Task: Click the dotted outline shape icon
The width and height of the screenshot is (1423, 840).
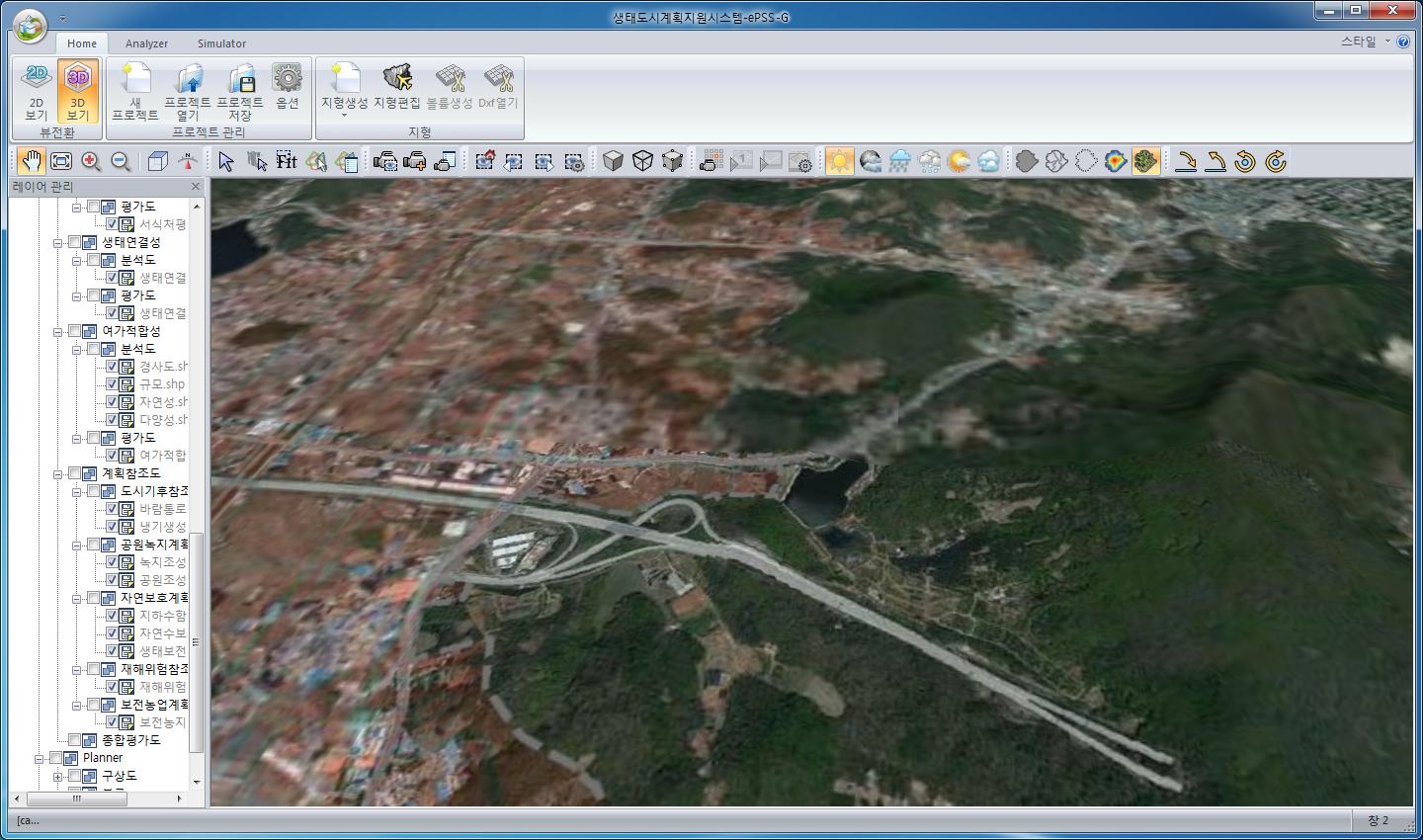Action: pos(1086,161)
